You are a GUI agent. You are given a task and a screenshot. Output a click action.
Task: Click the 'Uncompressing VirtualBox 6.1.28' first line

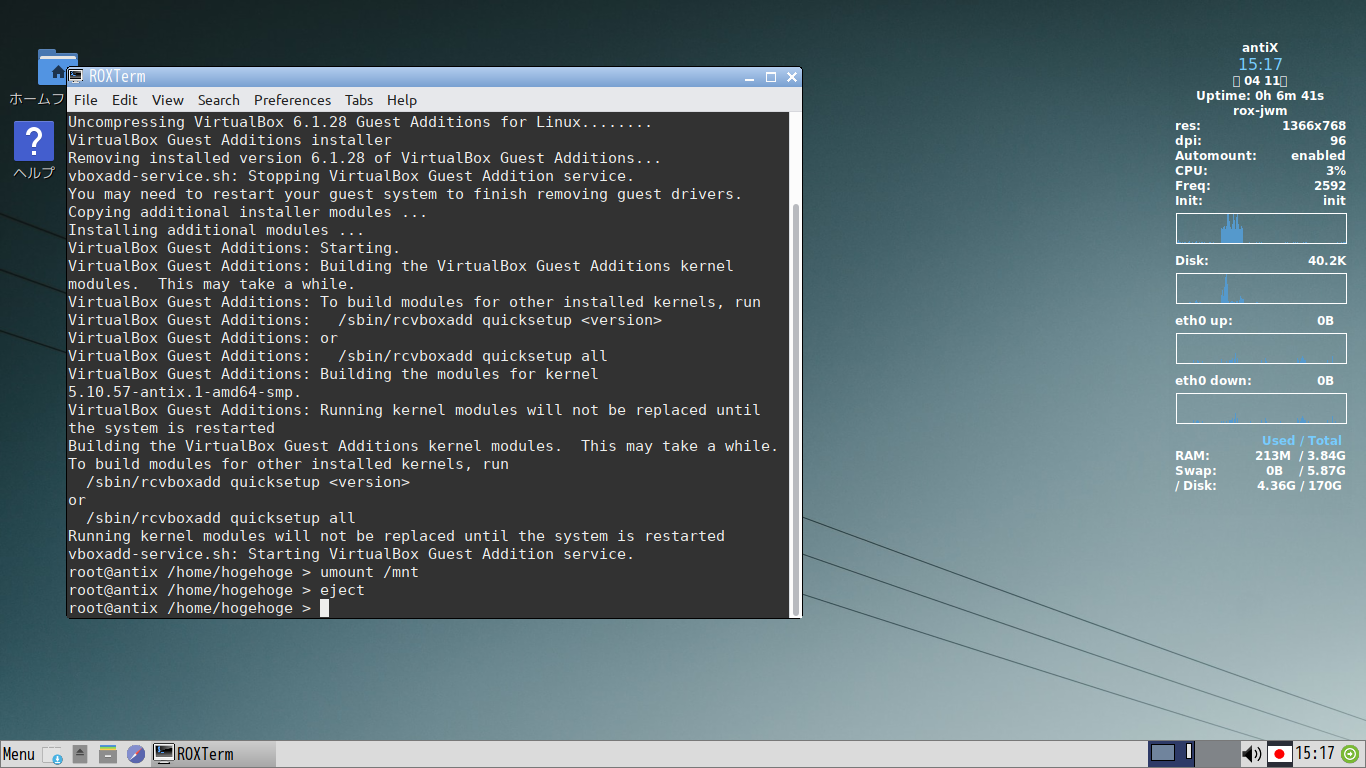tap(360, 122)
